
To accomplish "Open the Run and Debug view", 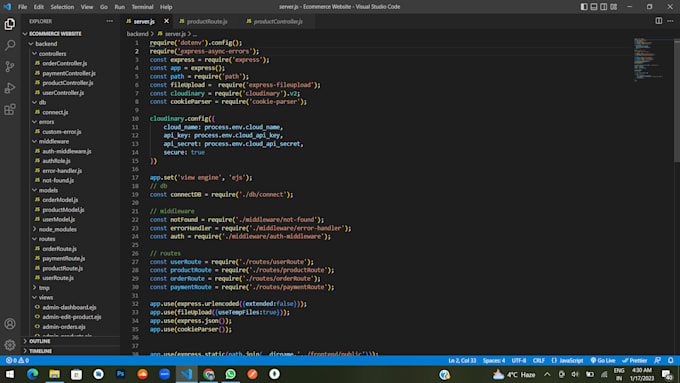I will tap(10, 88).
